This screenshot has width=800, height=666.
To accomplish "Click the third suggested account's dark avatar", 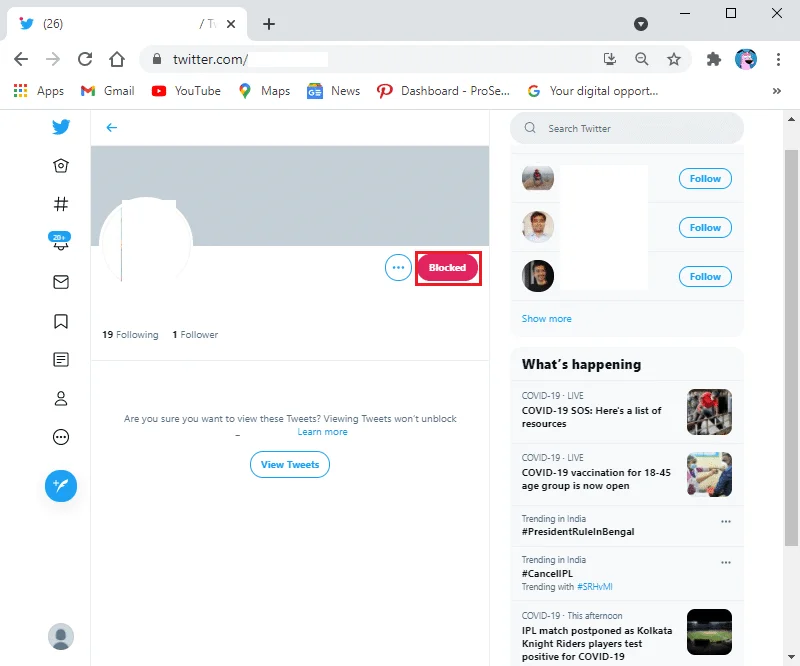I will (538, 276).
